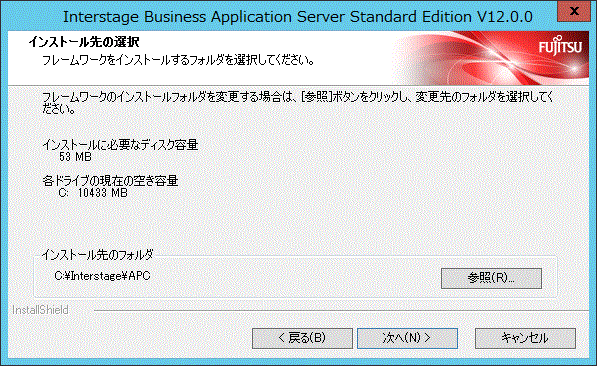Go back with the 戻る(B) button
The width and height of the screenshot is (597, 366).
tap(302, 338)
